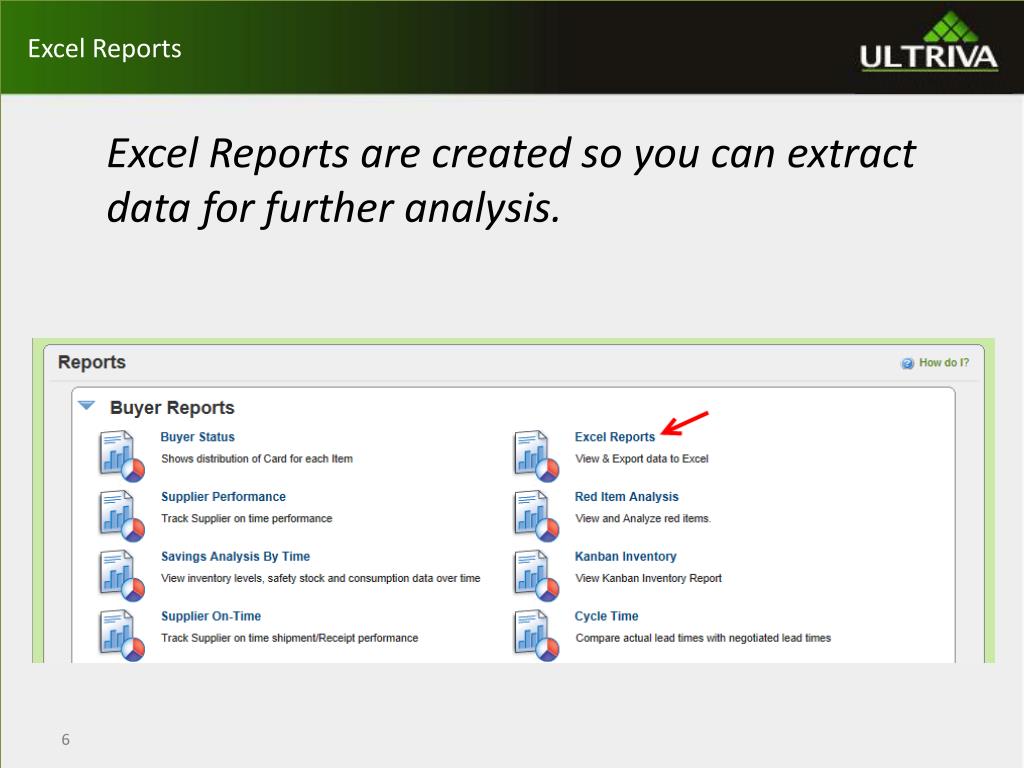
Task: Click the Supplier On-Time report icon
Action: [121, 635]
